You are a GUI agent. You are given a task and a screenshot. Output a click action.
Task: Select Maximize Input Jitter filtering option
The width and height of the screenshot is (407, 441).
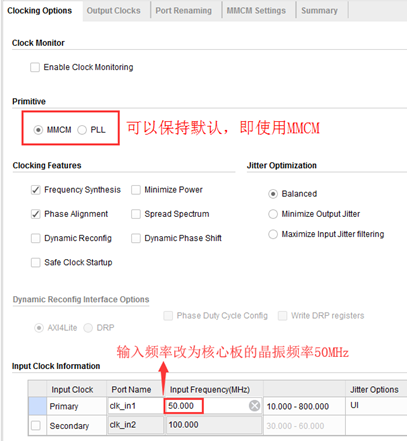273,234
